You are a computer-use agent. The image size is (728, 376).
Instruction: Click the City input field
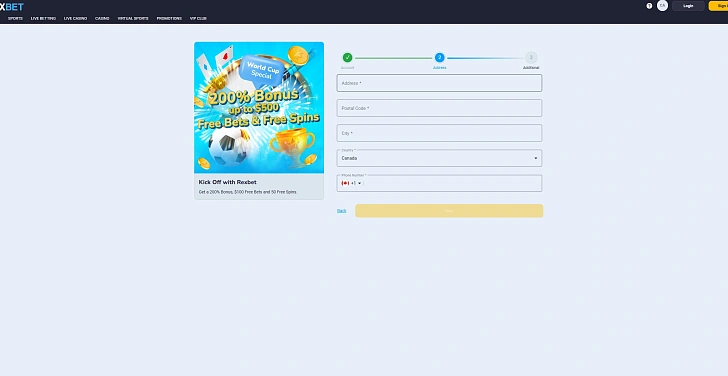tap(439, 133)
